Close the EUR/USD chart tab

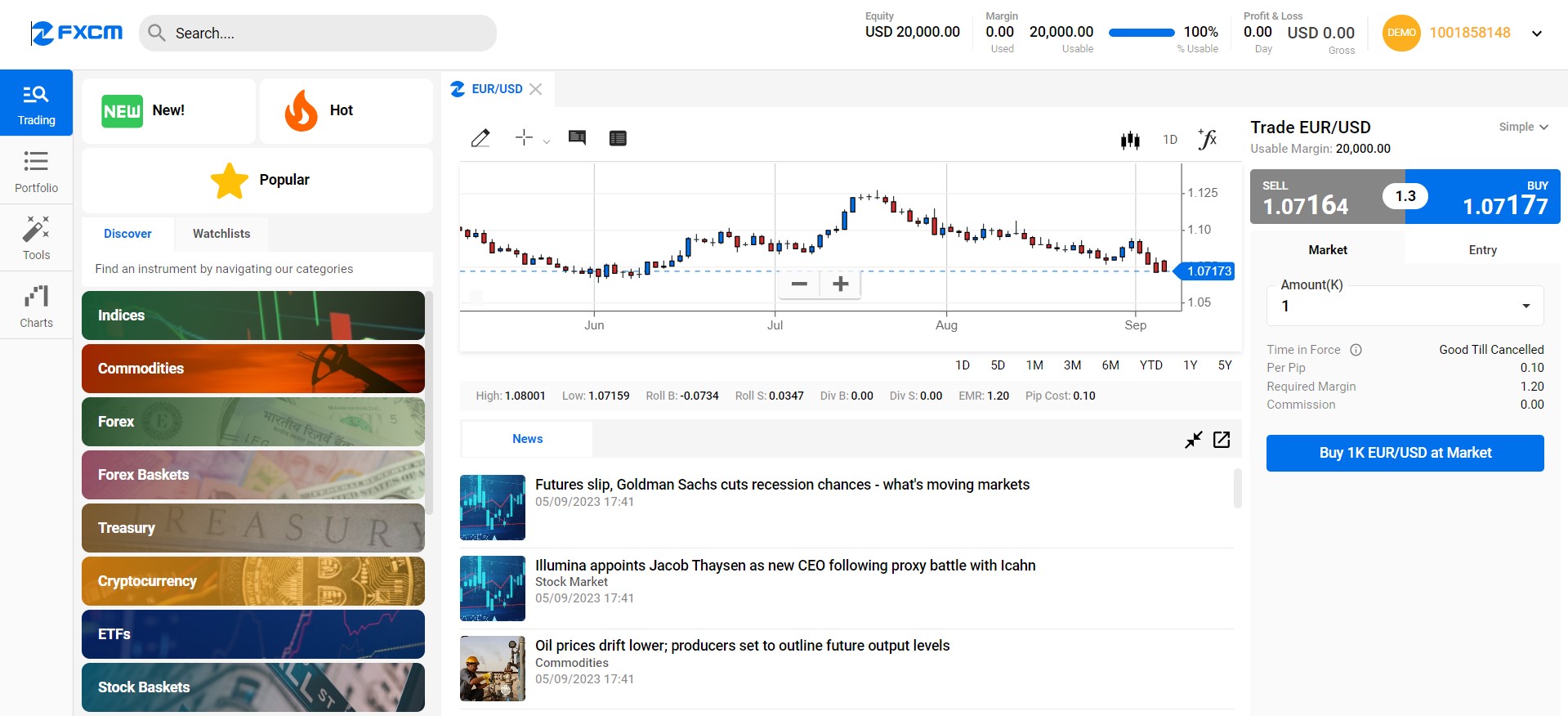click(535, 89)
